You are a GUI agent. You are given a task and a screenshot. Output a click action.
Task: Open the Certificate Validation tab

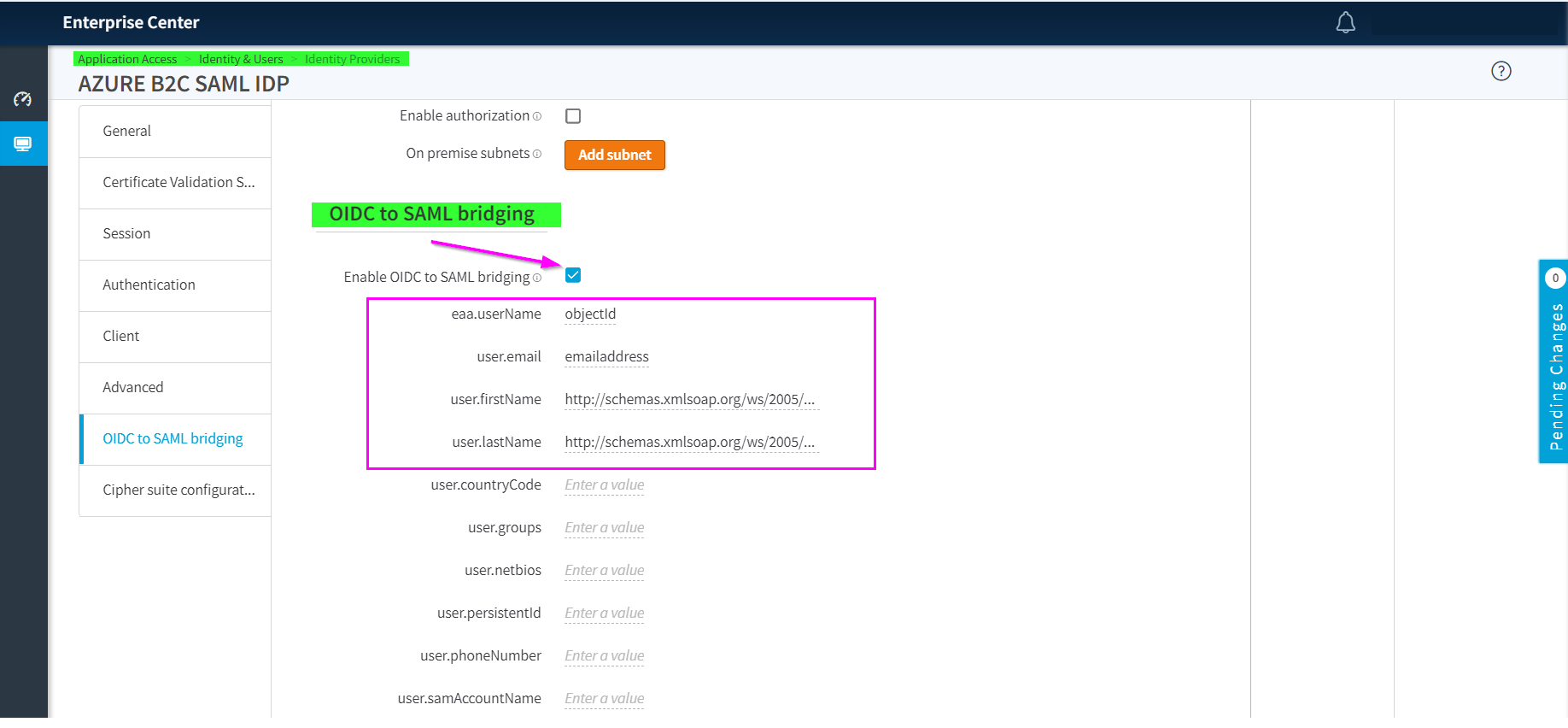(x=175, y=183)
